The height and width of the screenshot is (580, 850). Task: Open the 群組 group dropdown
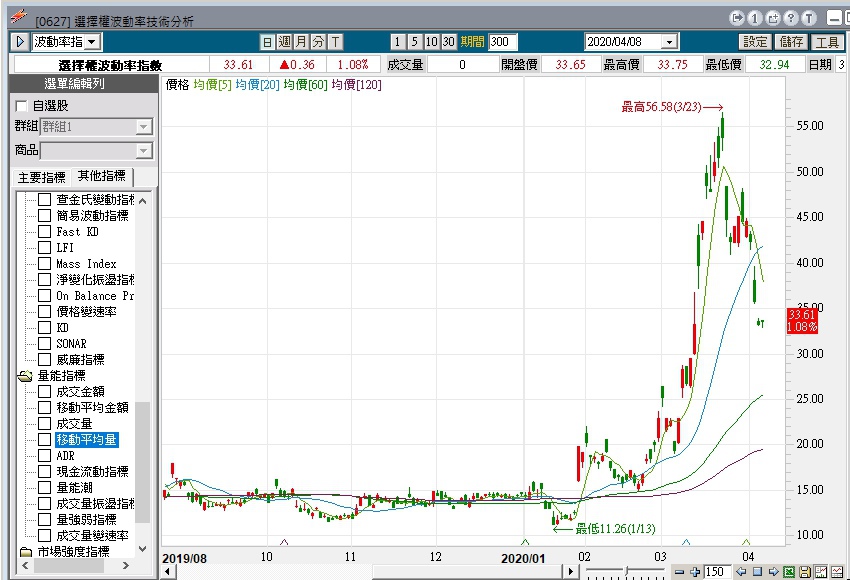click(144, 127)
